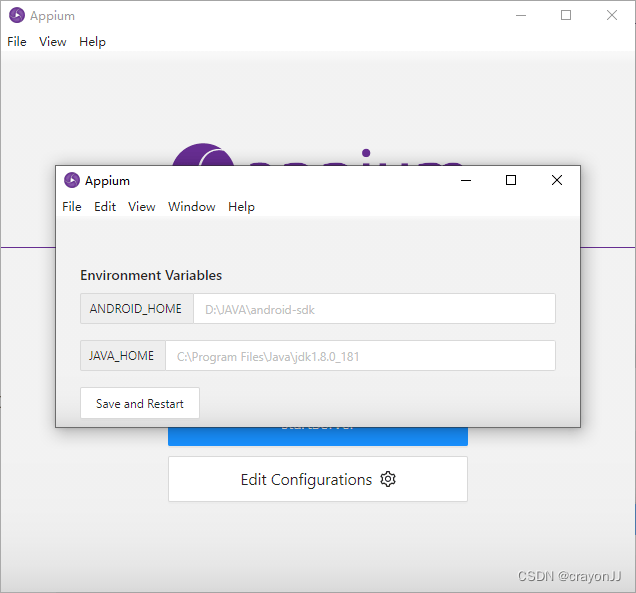Open Window menu in the front Appium window
636x593 pixels.
(x=191, y=206)
